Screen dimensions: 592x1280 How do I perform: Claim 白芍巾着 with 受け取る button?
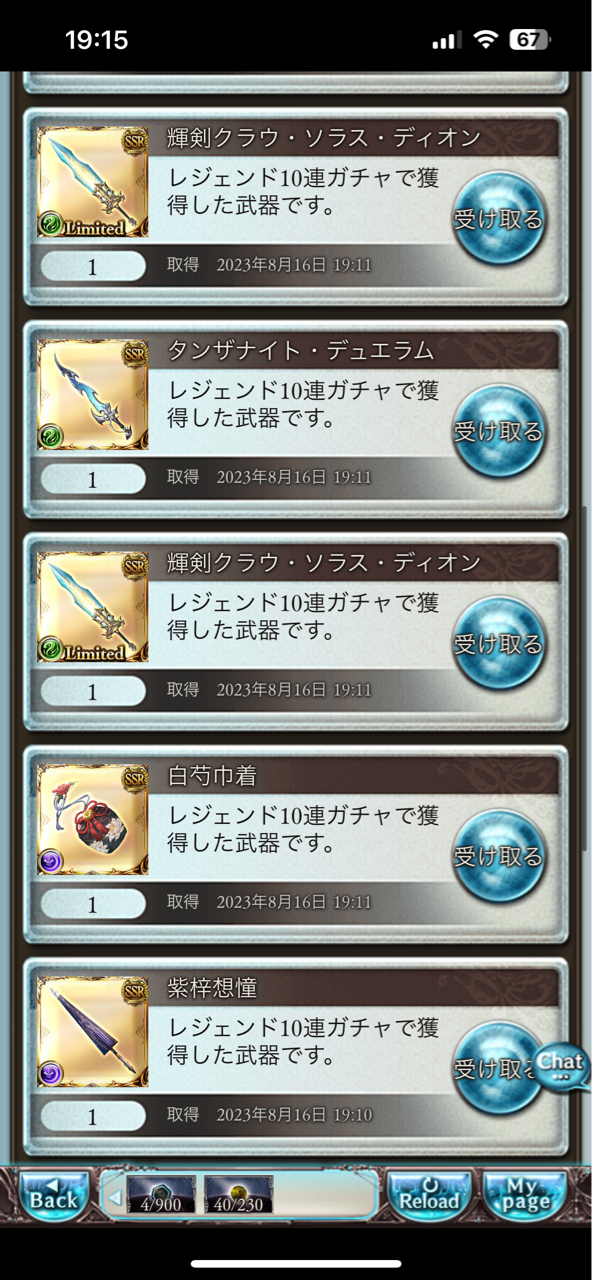(498, 856)
